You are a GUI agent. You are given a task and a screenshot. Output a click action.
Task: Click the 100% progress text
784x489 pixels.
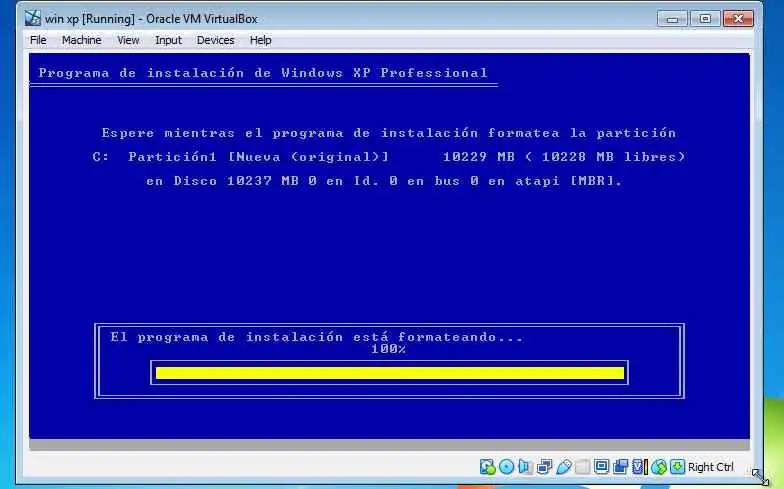(388, 349)
